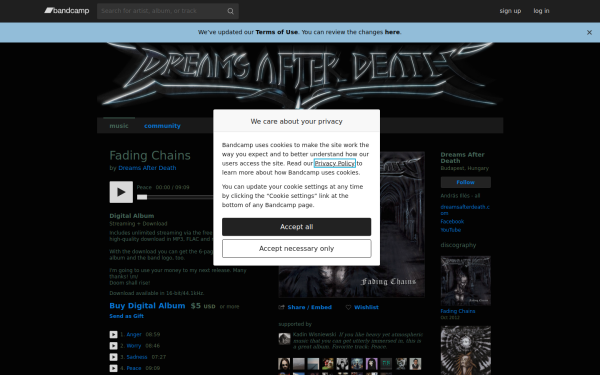The width and height of the screenshot is (600, 375).
Task: Switch to the community tab
Action: point(162,126)
